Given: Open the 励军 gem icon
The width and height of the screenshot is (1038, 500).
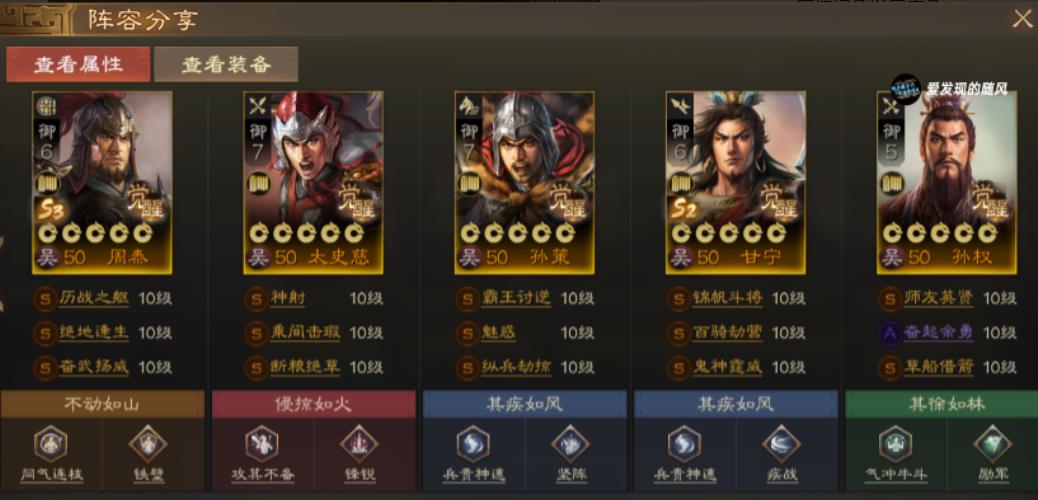Looking at the screenshot, I should (x=992, y=444).
